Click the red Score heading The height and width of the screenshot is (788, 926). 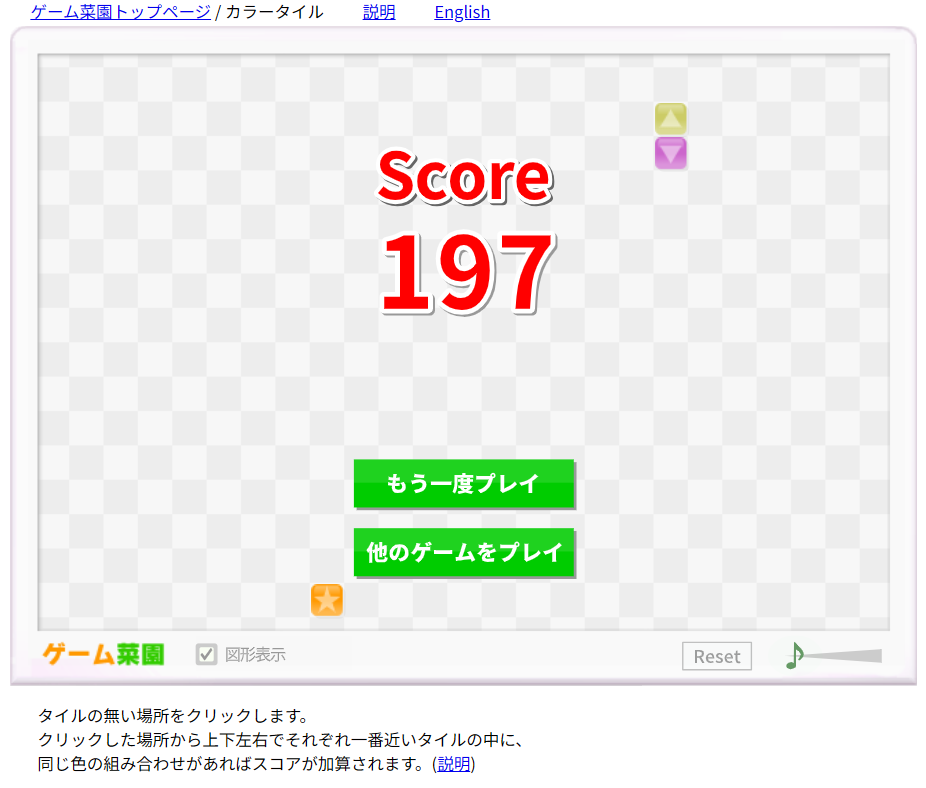point(465,177)
